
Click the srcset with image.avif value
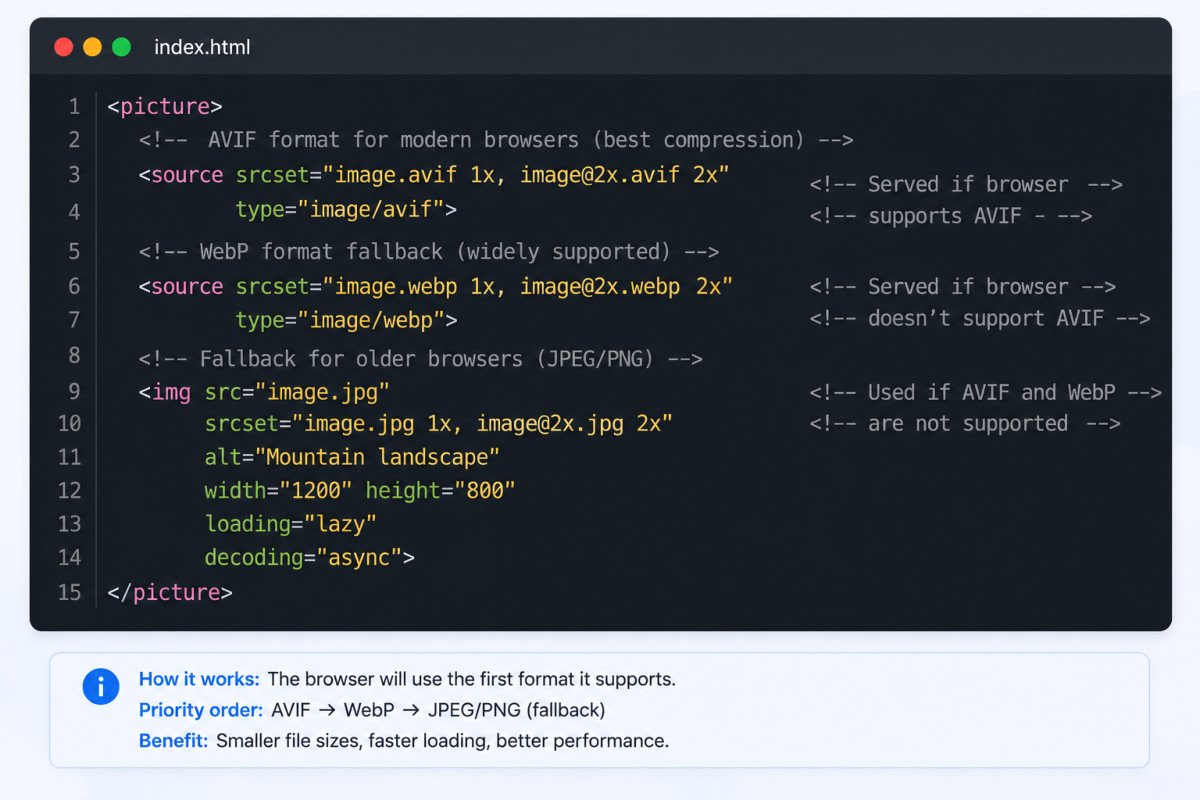[x=482, y=175]
